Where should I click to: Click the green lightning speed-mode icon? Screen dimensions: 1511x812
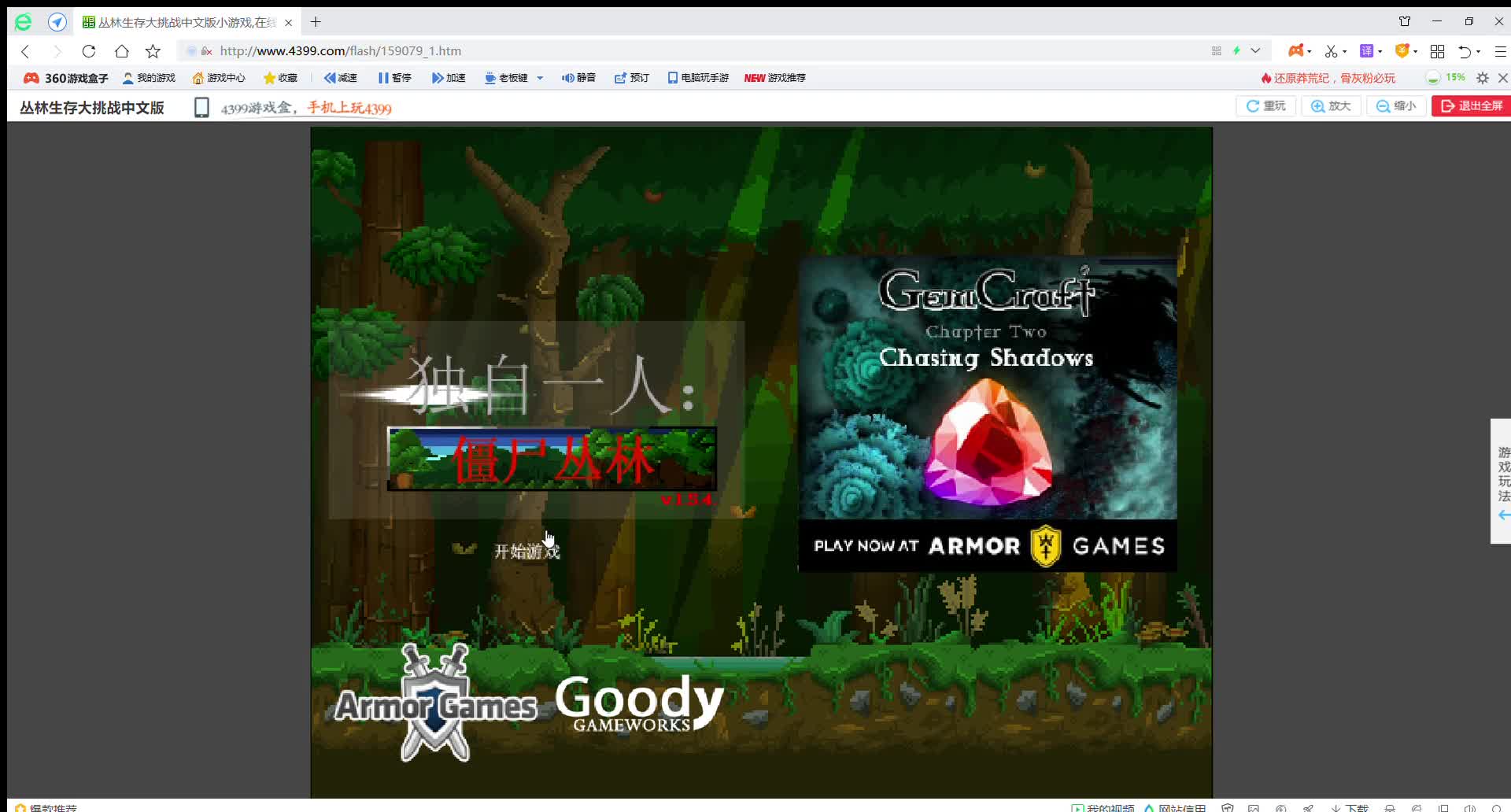pos(1236,51)
